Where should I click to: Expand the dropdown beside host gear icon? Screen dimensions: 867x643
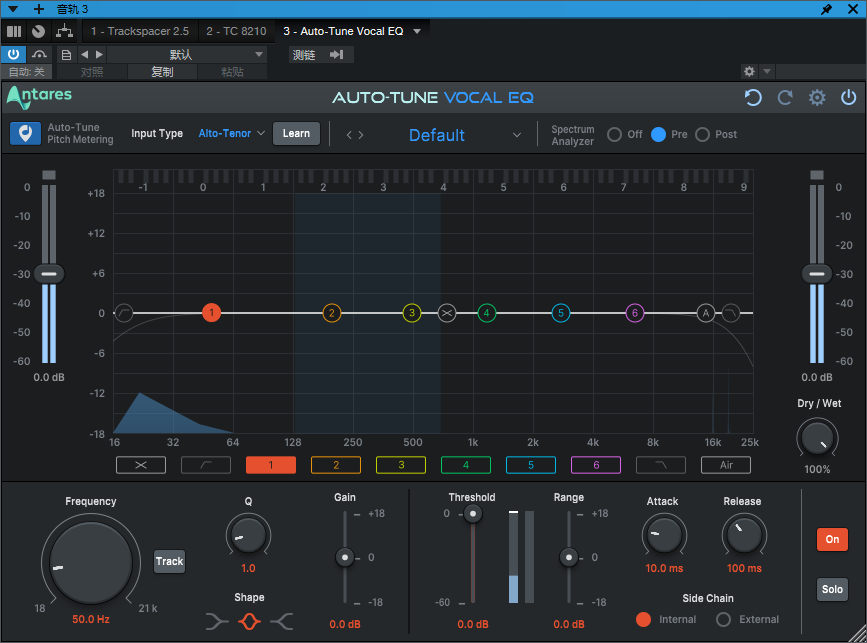767,71
